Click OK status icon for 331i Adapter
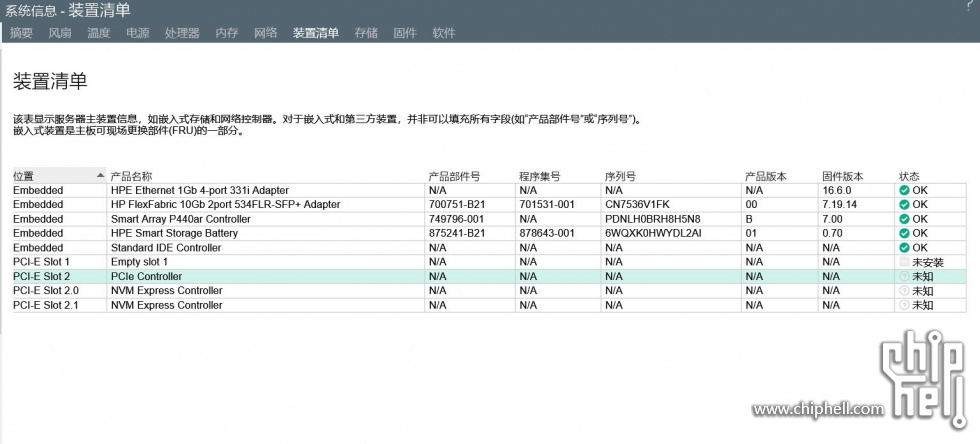The image size is (980, 444). pos(904,189)
